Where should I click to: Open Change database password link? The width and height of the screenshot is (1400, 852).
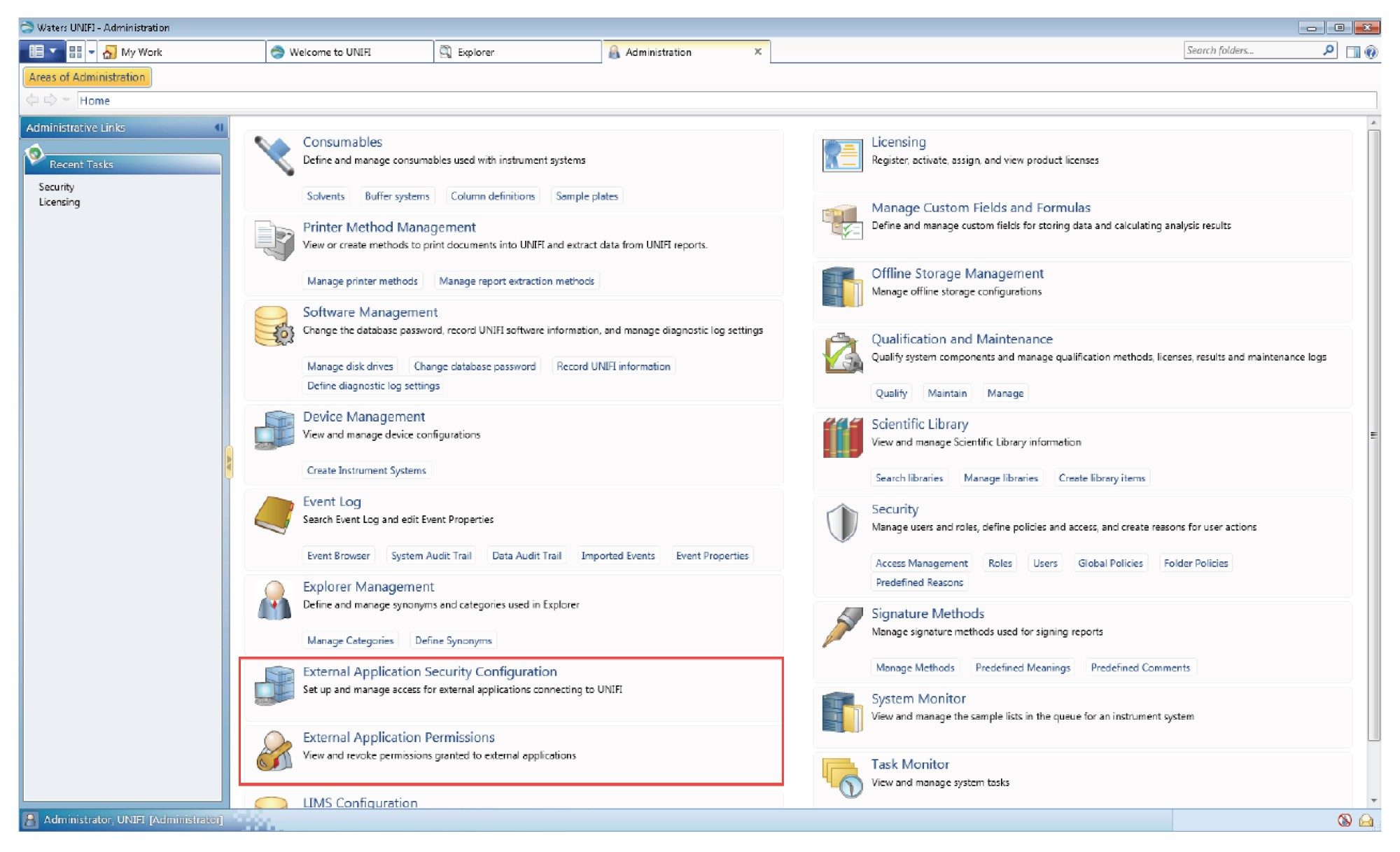point(474,366)
